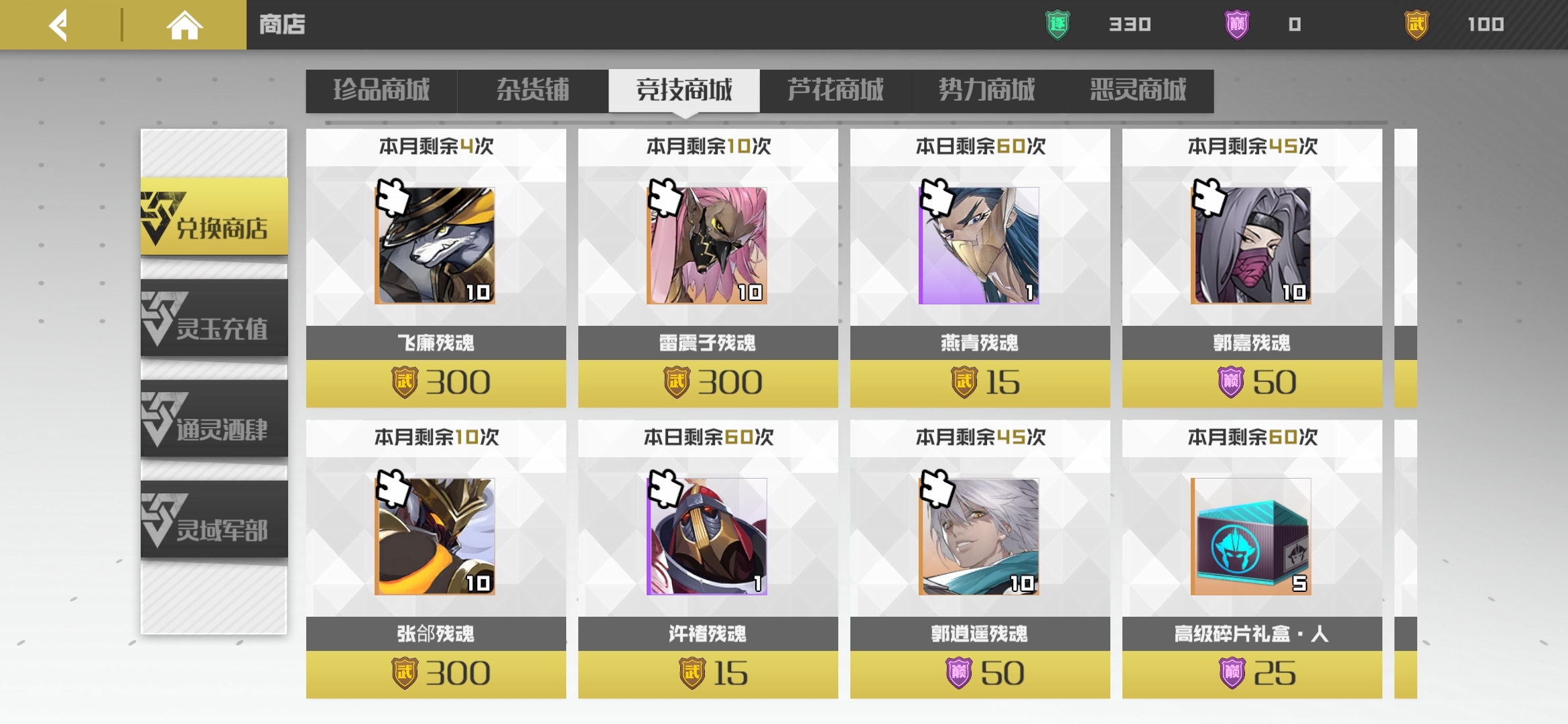
Task: Tap the gold 武 currency icon
Action: (x=1417, y=25)
